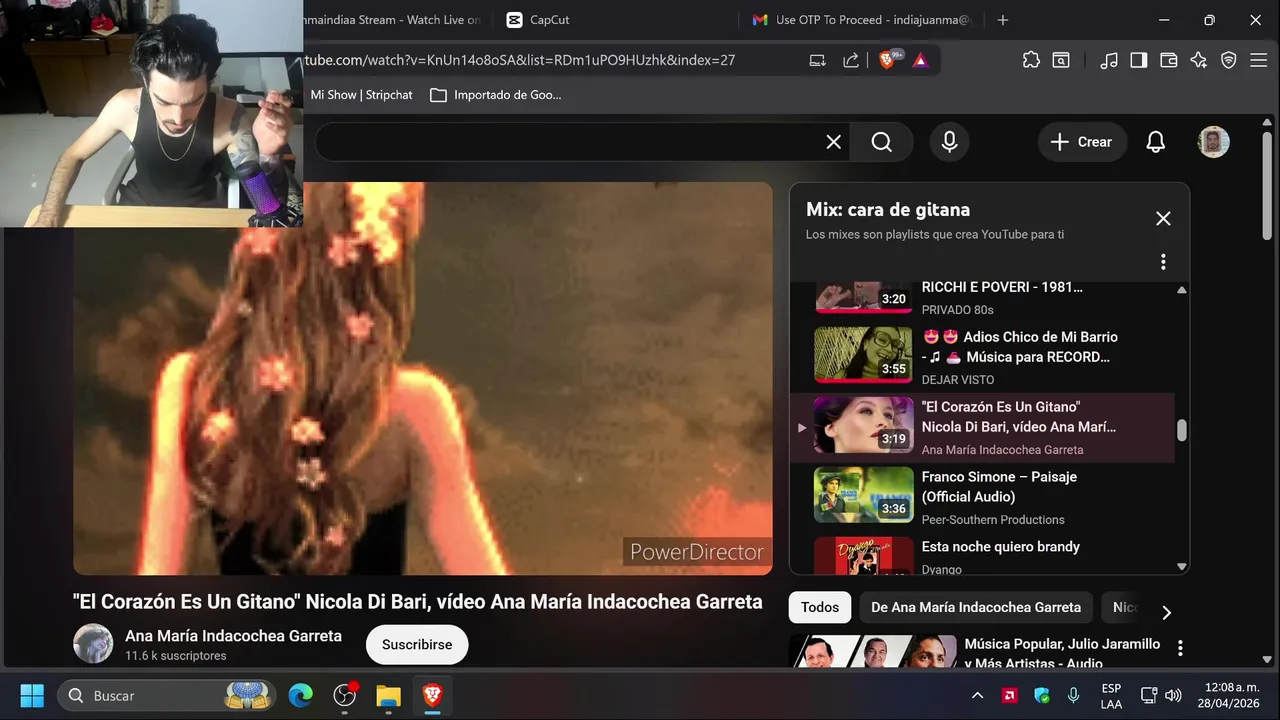Click the share page arrow icon

[851, 60]
